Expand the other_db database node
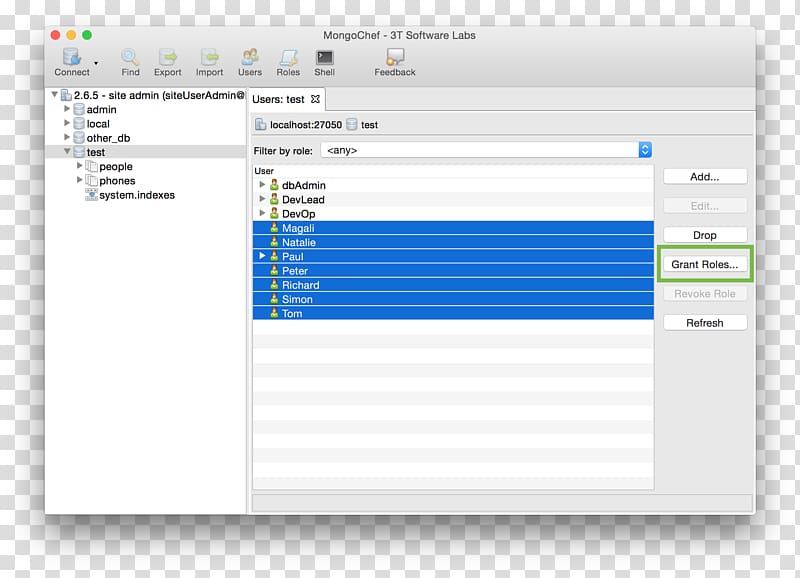This screenshot has height=578, width=800. point(67,137)
